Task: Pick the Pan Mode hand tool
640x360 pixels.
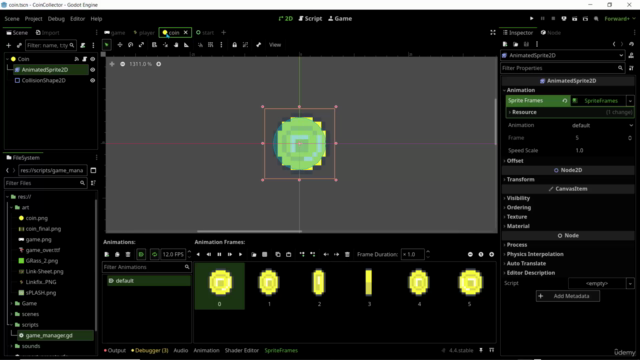Action: pos(176,45)
